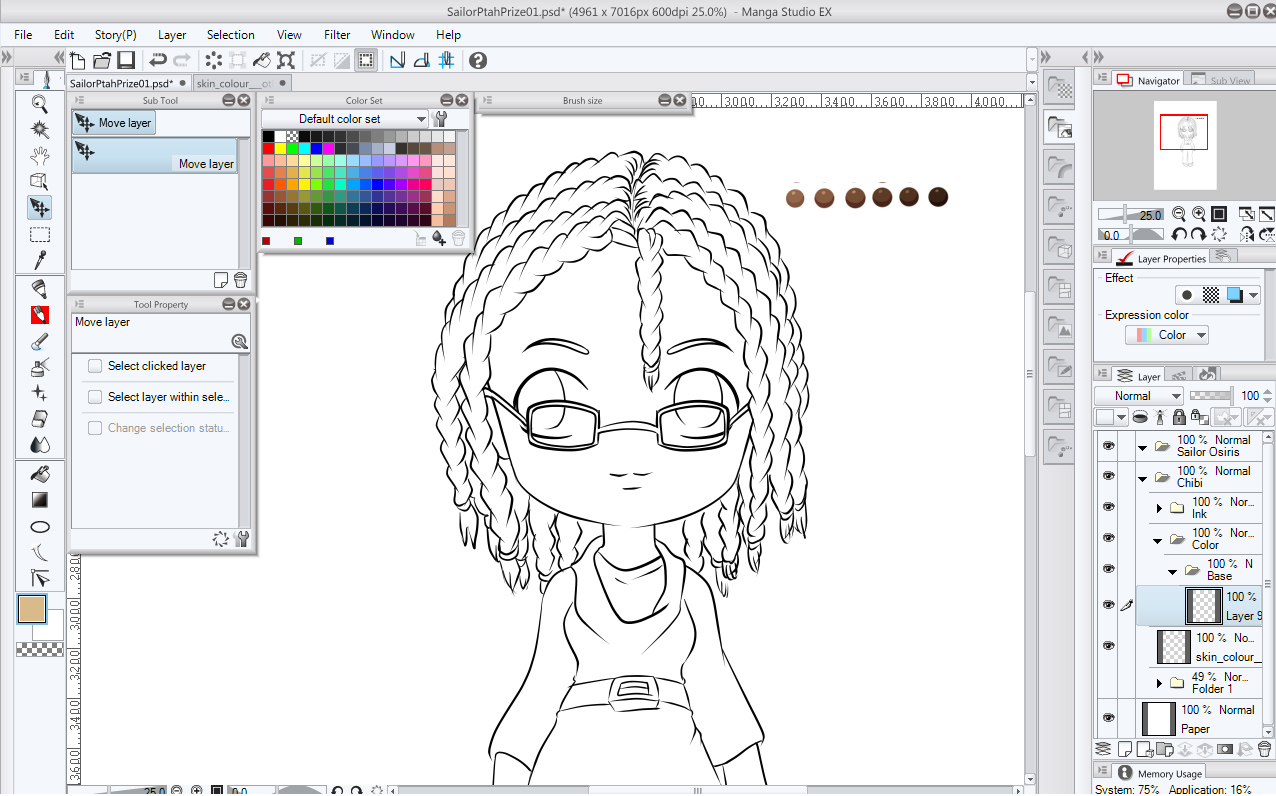Image resolution: width=1276 pixels, height=796 pixels.
Task: Select Layer 9 thumbnail in layer list
Action: click(1204, 605)
